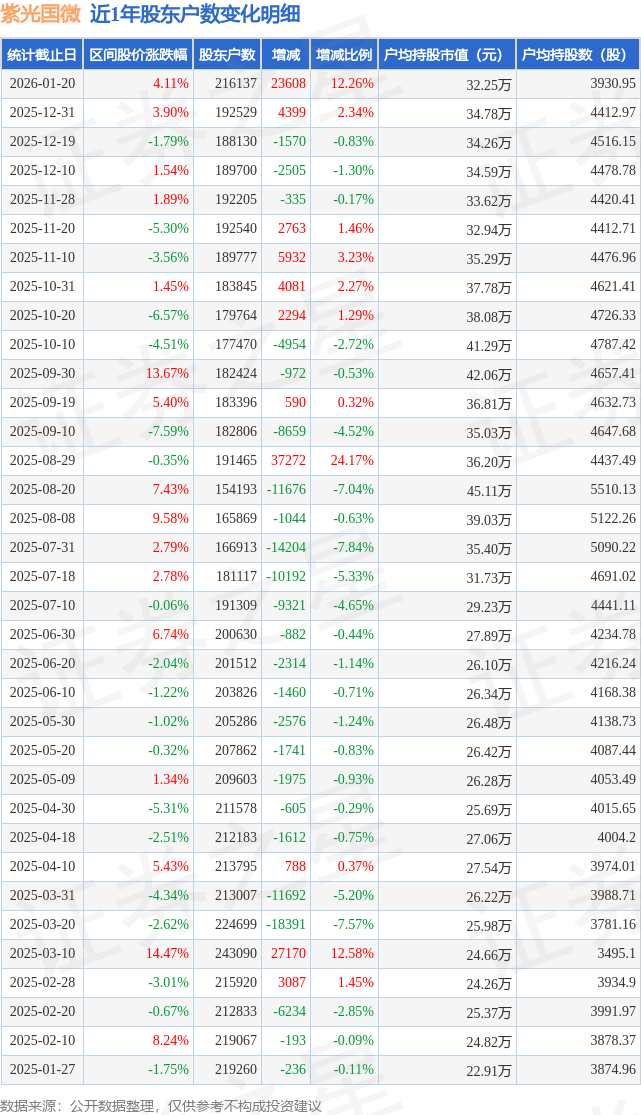This screenshot has height=1115, width=641.
Task: Select the 统计截止日 column header
Action: pos(42,55)
